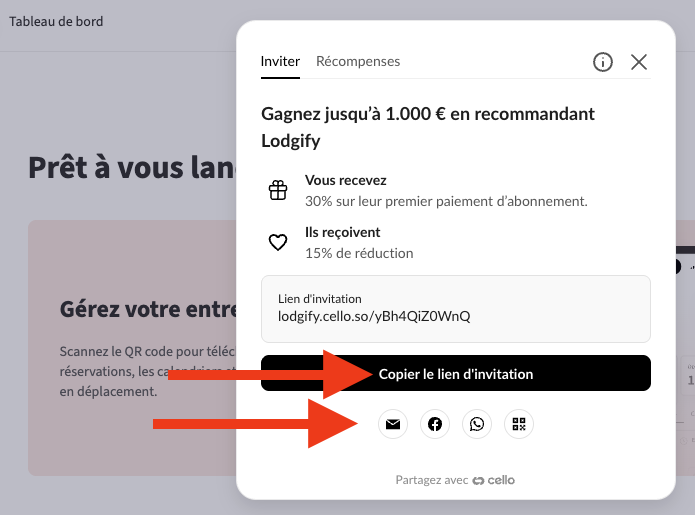The width and height of the screenshot is (695, 515).
Task: Switch to the Récompenses tab
Action: (358, 61)
